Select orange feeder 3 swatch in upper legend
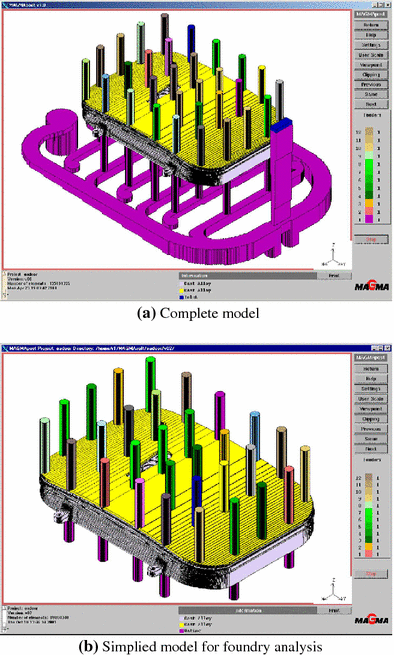The width and height of the screenshot is (394, 655). point(369,203)
